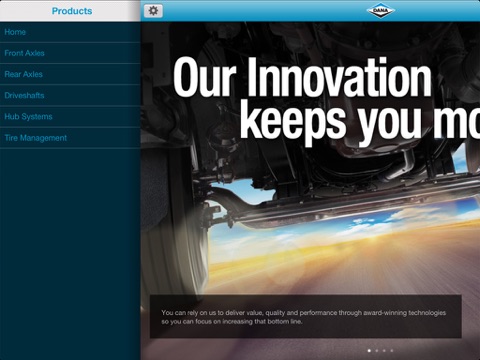
Task: Open the gear settings icon
Action: [153, 11]
